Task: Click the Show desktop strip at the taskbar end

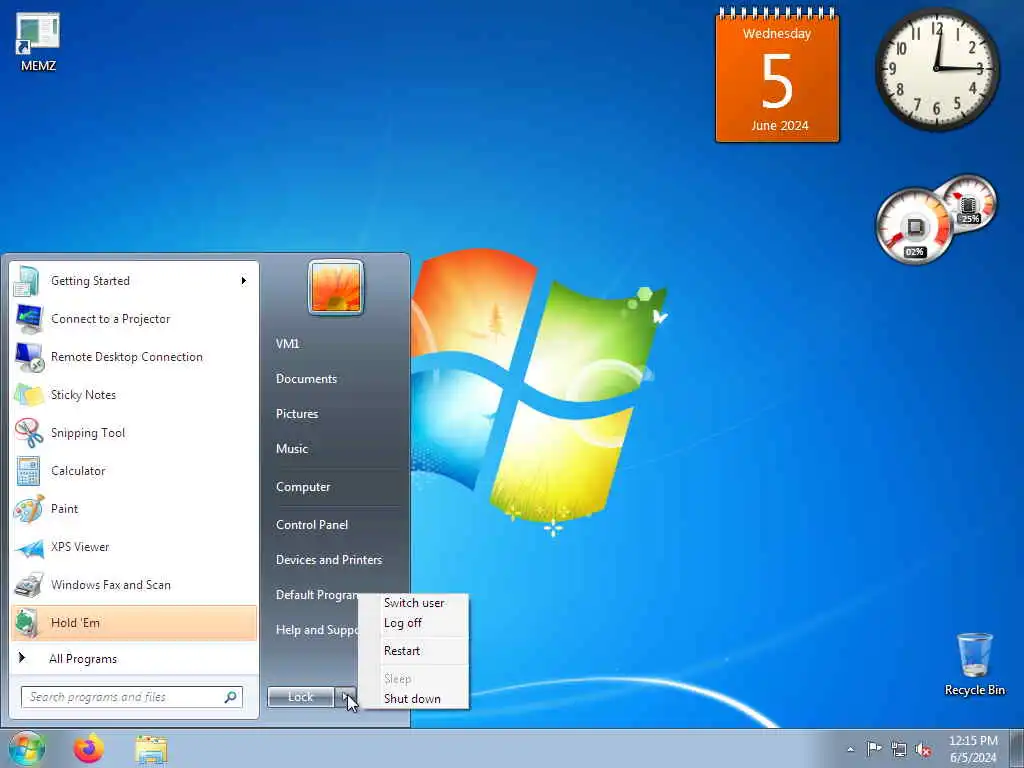Action: coord(1017,748)
